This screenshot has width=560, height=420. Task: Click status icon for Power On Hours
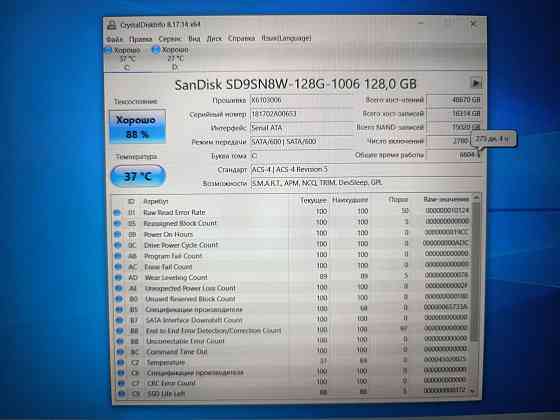pyautogui.click(x=117, y=234)
